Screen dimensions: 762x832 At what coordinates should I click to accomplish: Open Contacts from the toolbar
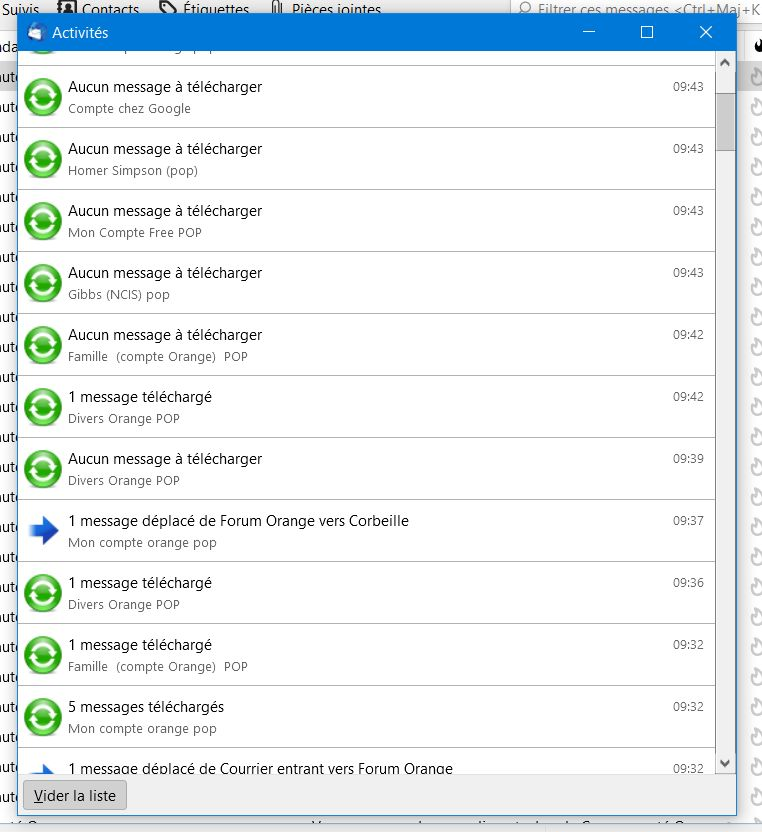click(100, 9)
